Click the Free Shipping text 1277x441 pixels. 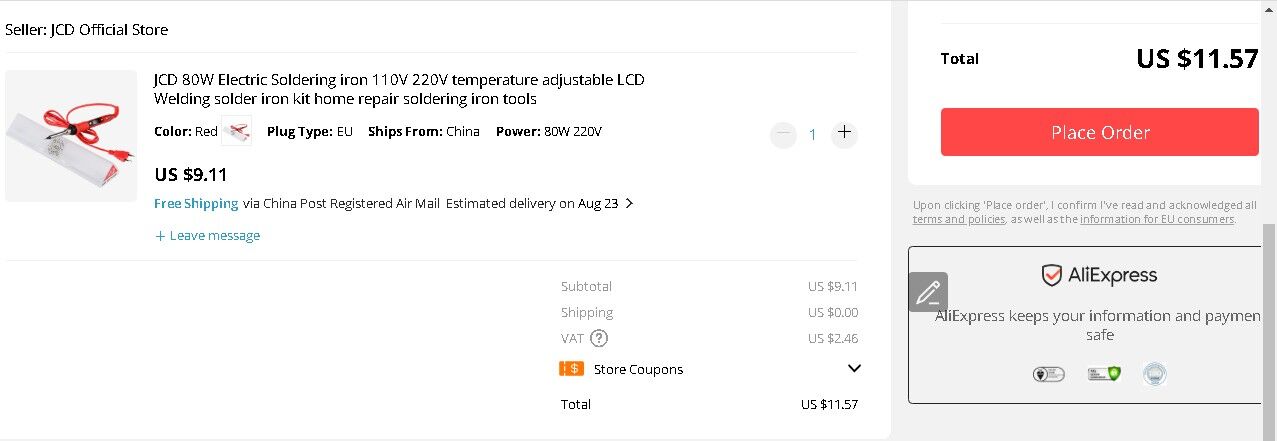coord(196,203)
